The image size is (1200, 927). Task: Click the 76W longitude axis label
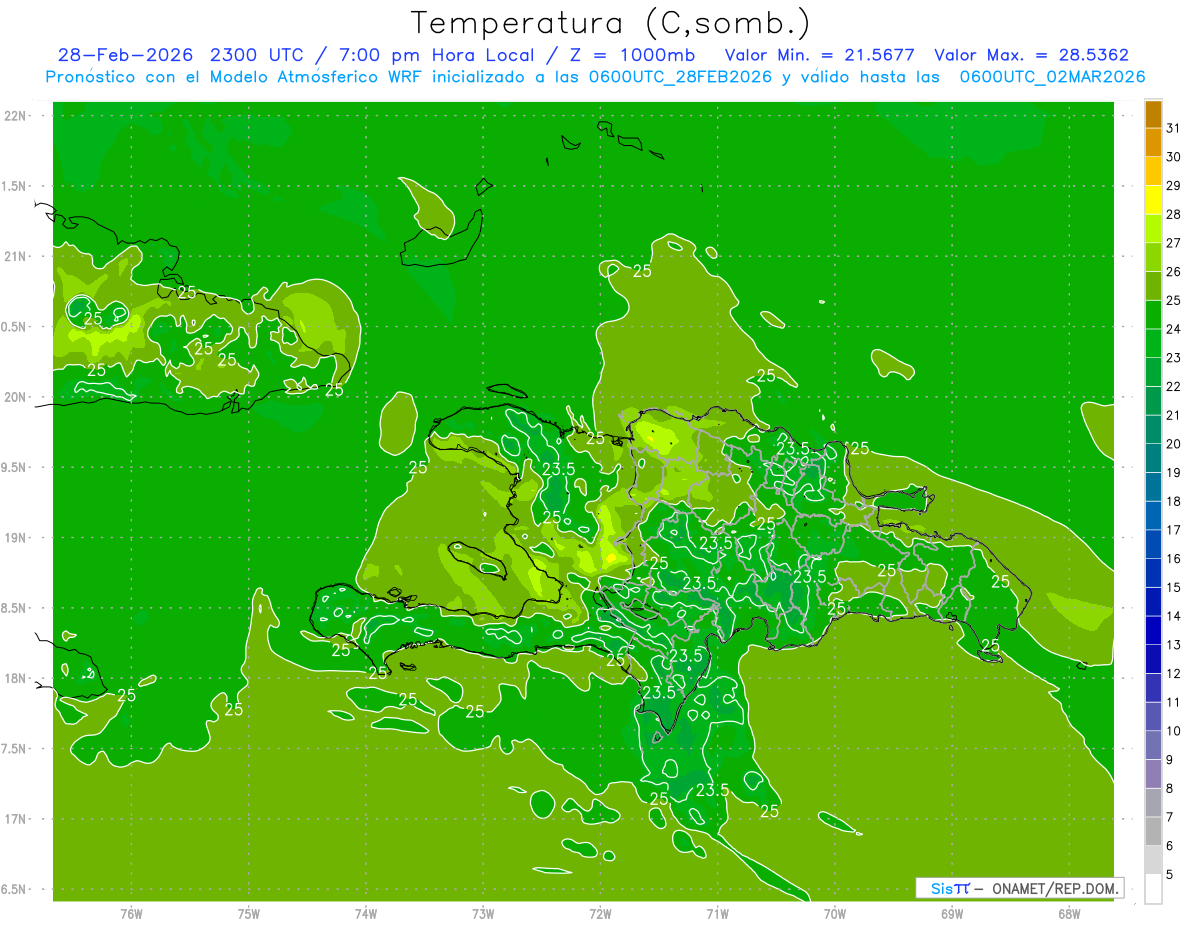click(131, 913)
